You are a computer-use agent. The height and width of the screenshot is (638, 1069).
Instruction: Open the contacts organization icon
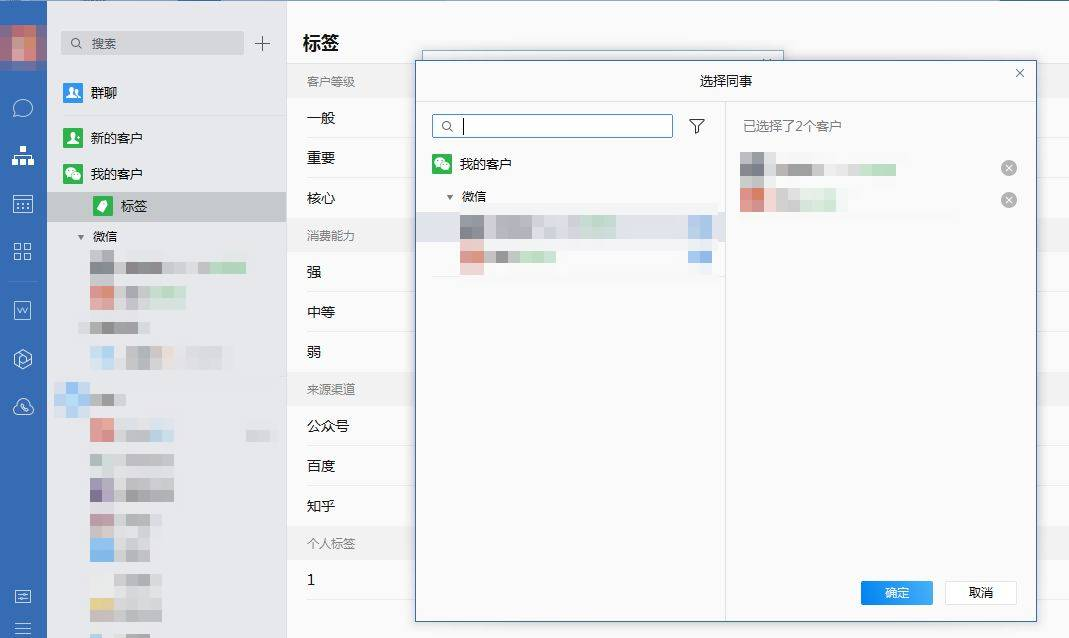23,156
